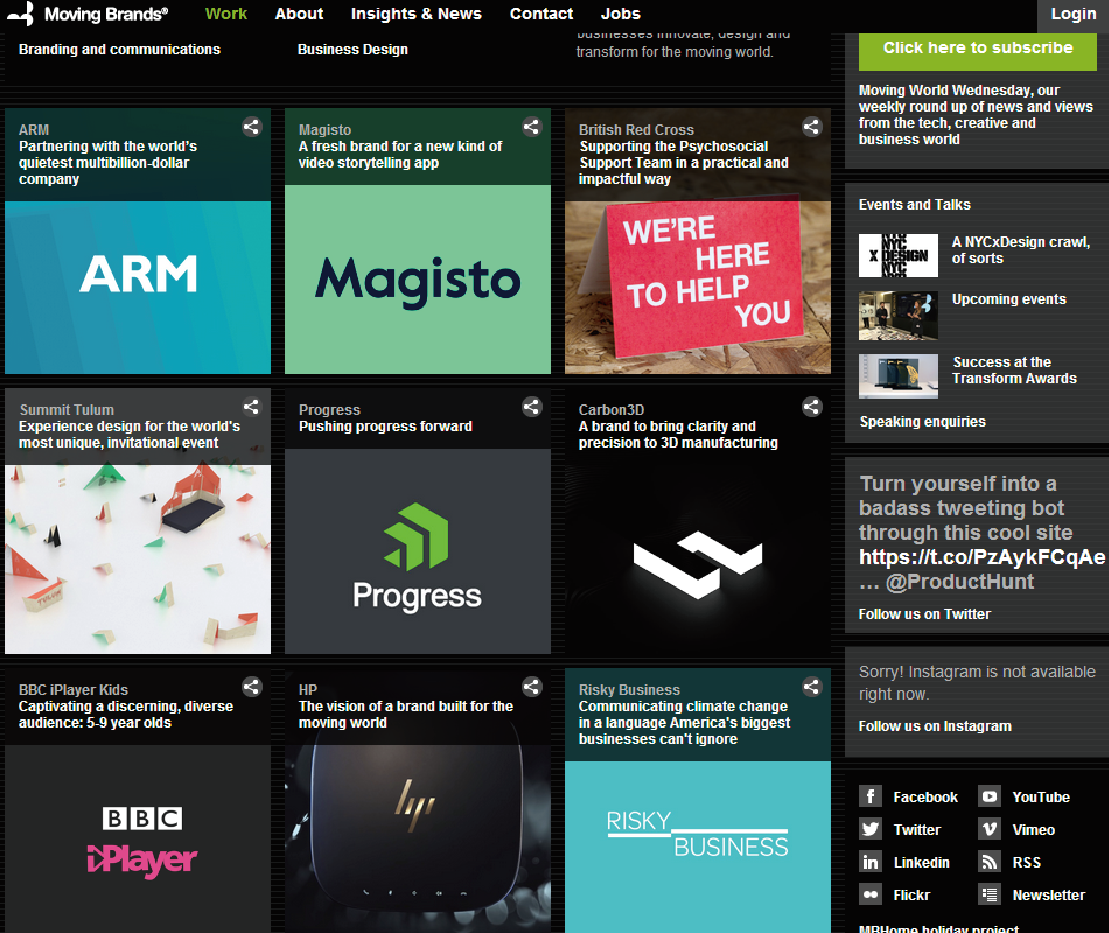Open the Transform Awards thumbnail
Image resolution: width=1109 pixels, height=933 pixels.
pos(898,376)
